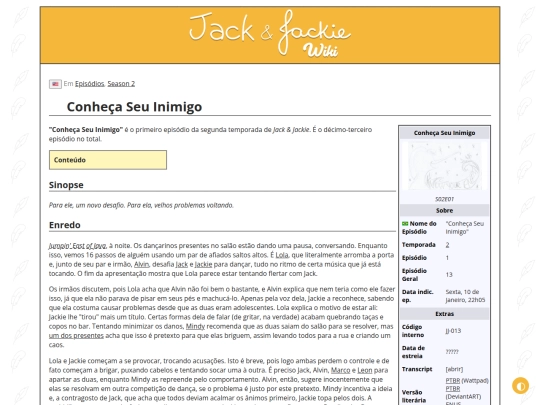
Task: Open the PTBR DeviantART version link
Action: 453,388
